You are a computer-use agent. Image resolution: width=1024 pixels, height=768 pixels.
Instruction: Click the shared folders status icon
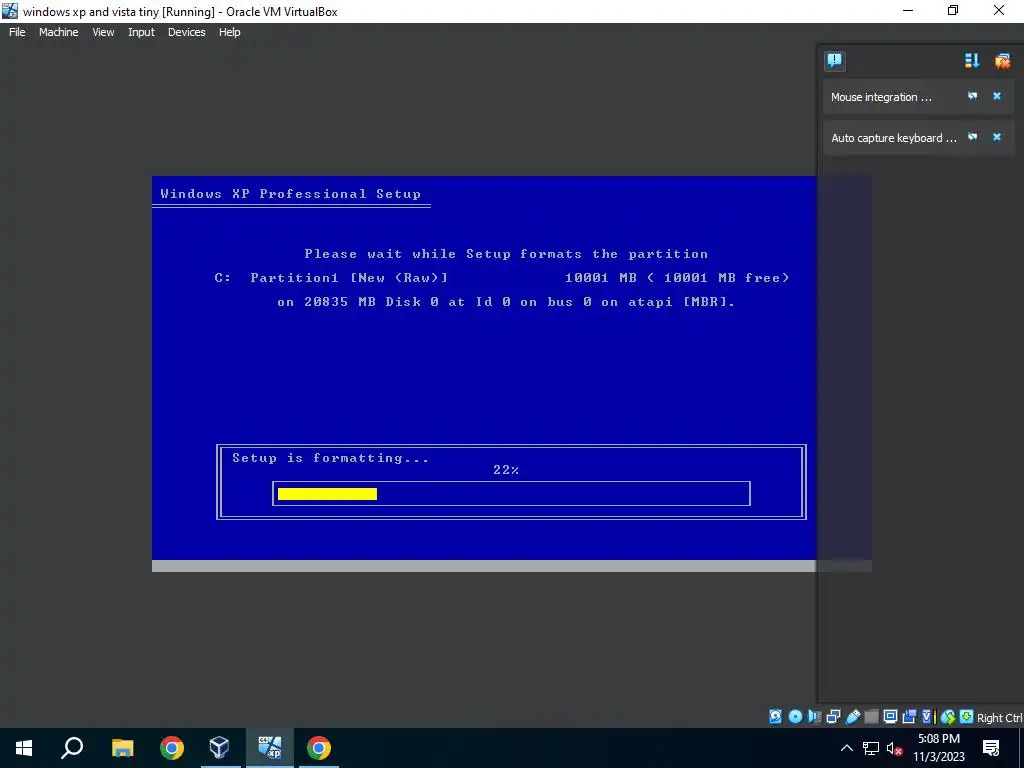pos(871,716)
